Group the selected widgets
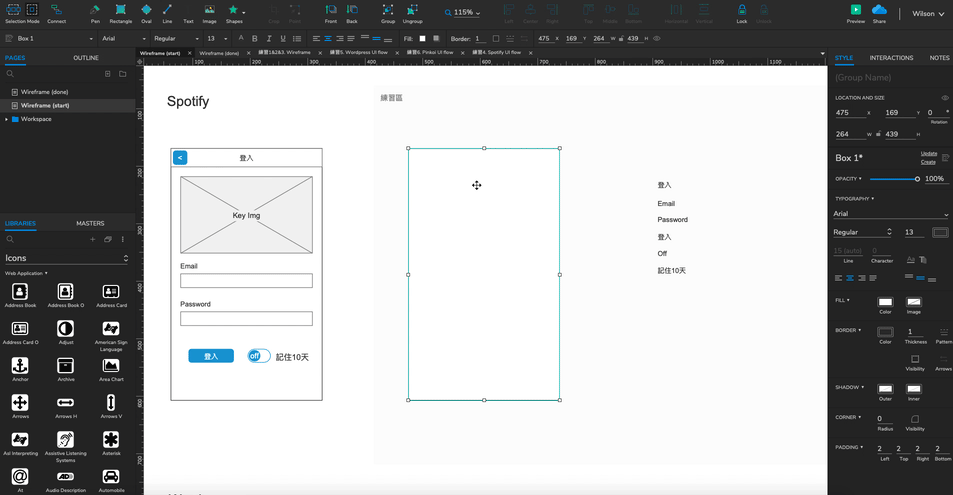Viewport: 953px width, 495px height. click(388, 13)
